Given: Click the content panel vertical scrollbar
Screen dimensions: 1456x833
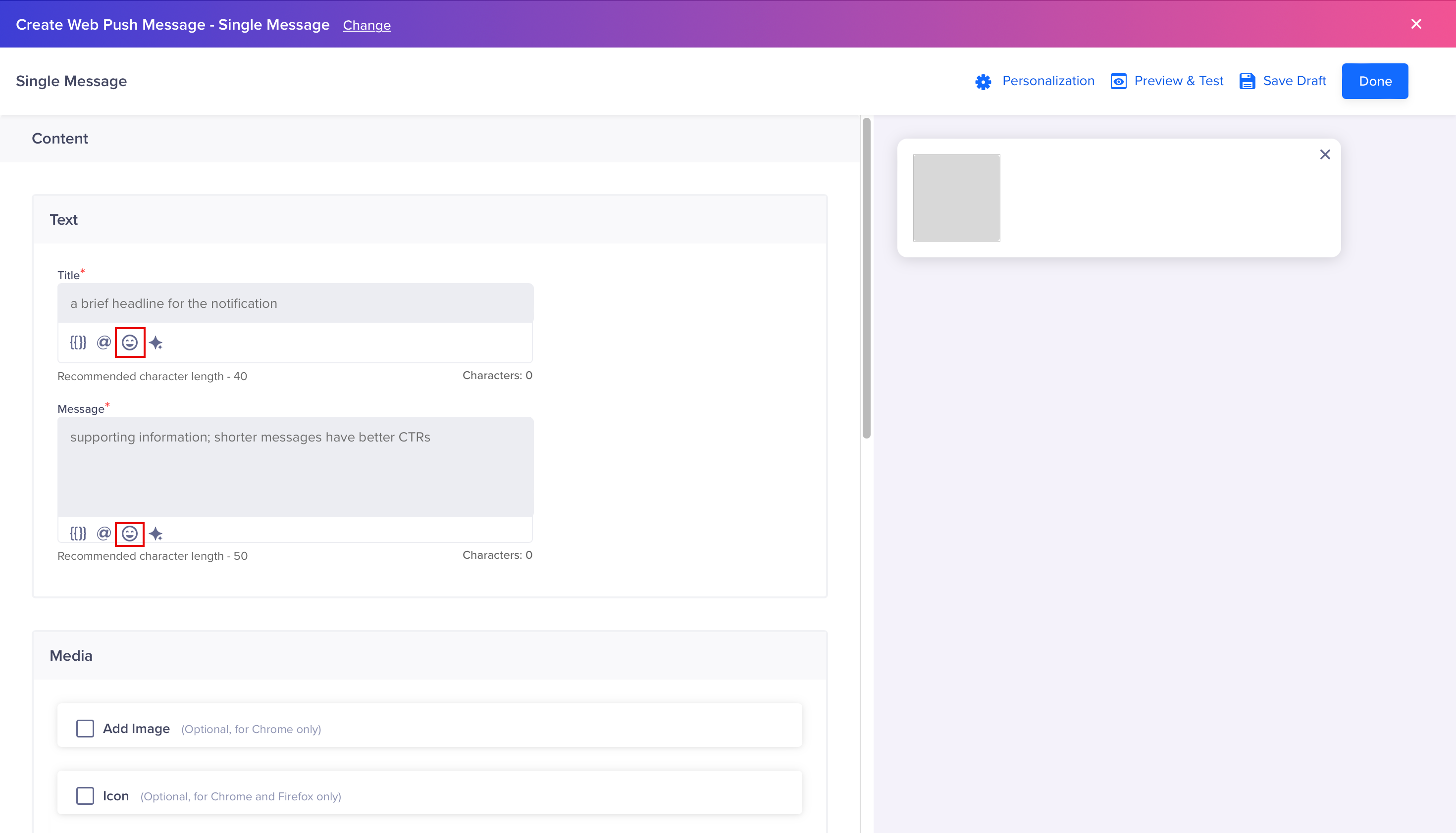Looking at the screenshot, I should point(867,278).
